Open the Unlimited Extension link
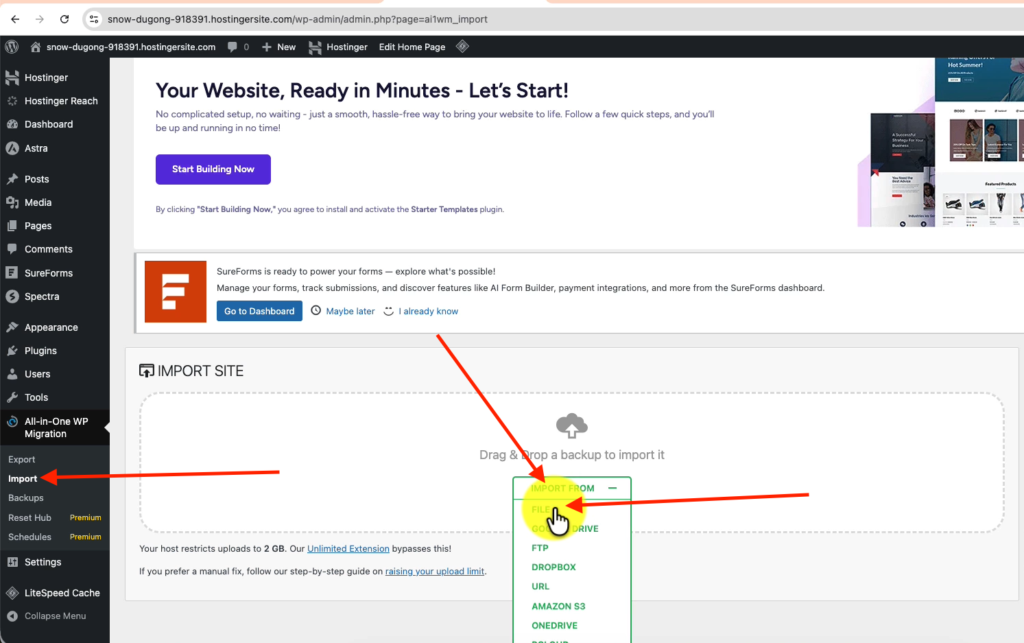This screenshot has width=1024, height=643. click(350, 549)
